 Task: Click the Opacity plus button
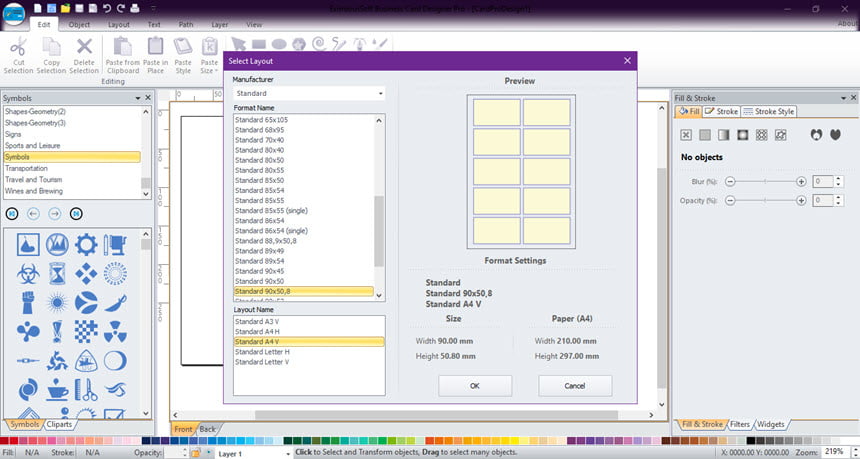tap(801, 200)
